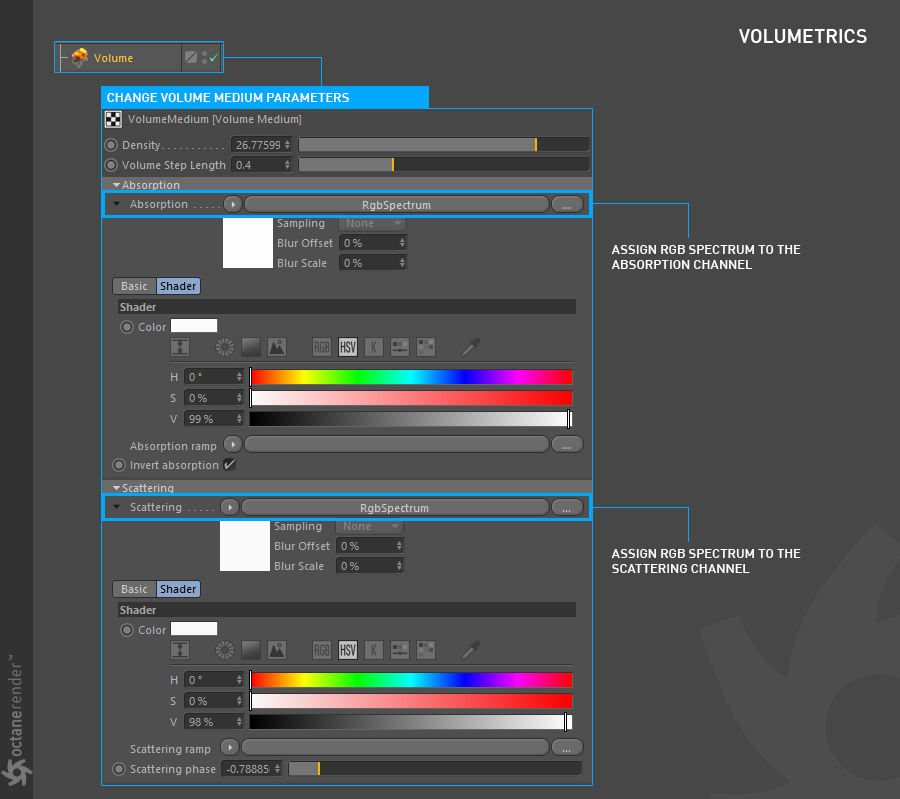Click the Density value field

pyautogui.click(x=261, y=145)
